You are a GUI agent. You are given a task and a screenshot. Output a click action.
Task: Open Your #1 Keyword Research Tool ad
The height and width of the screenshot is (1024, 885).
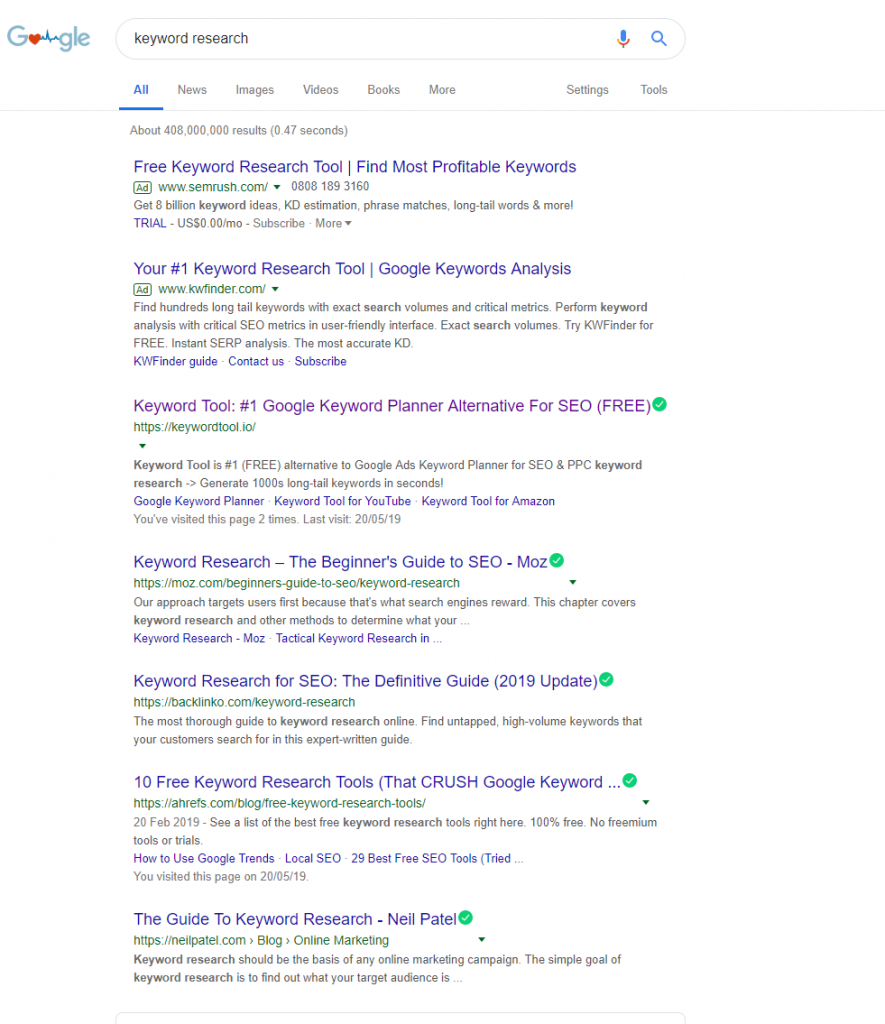pyautogui.click(x=352, y=269)
